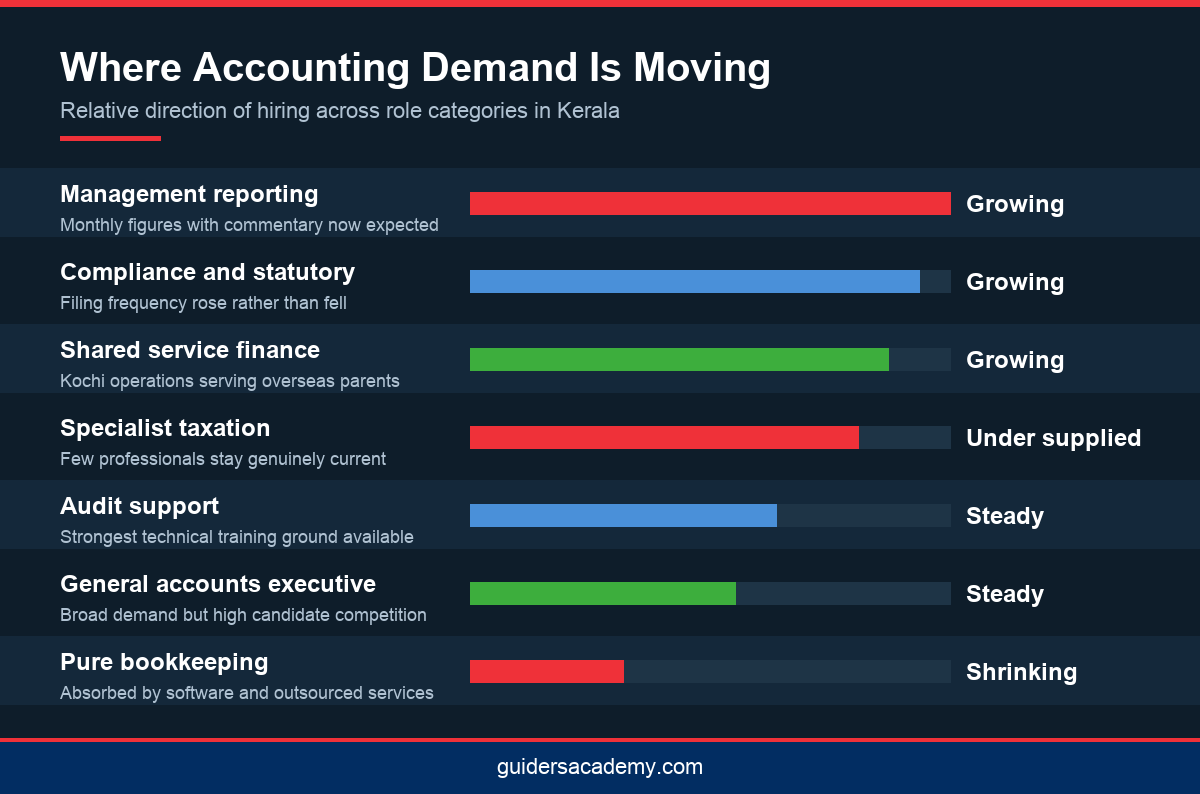
Task: Click the Specialist taxation red bar
Action: pyautogui.click(x=664, y=438)
